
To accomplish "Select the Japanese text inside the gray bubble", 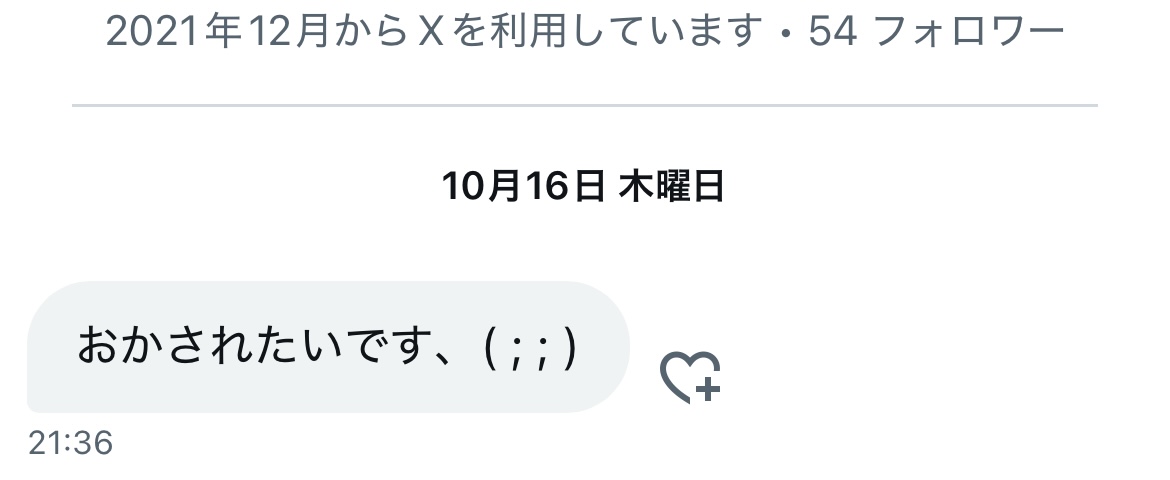I will 328,347.
